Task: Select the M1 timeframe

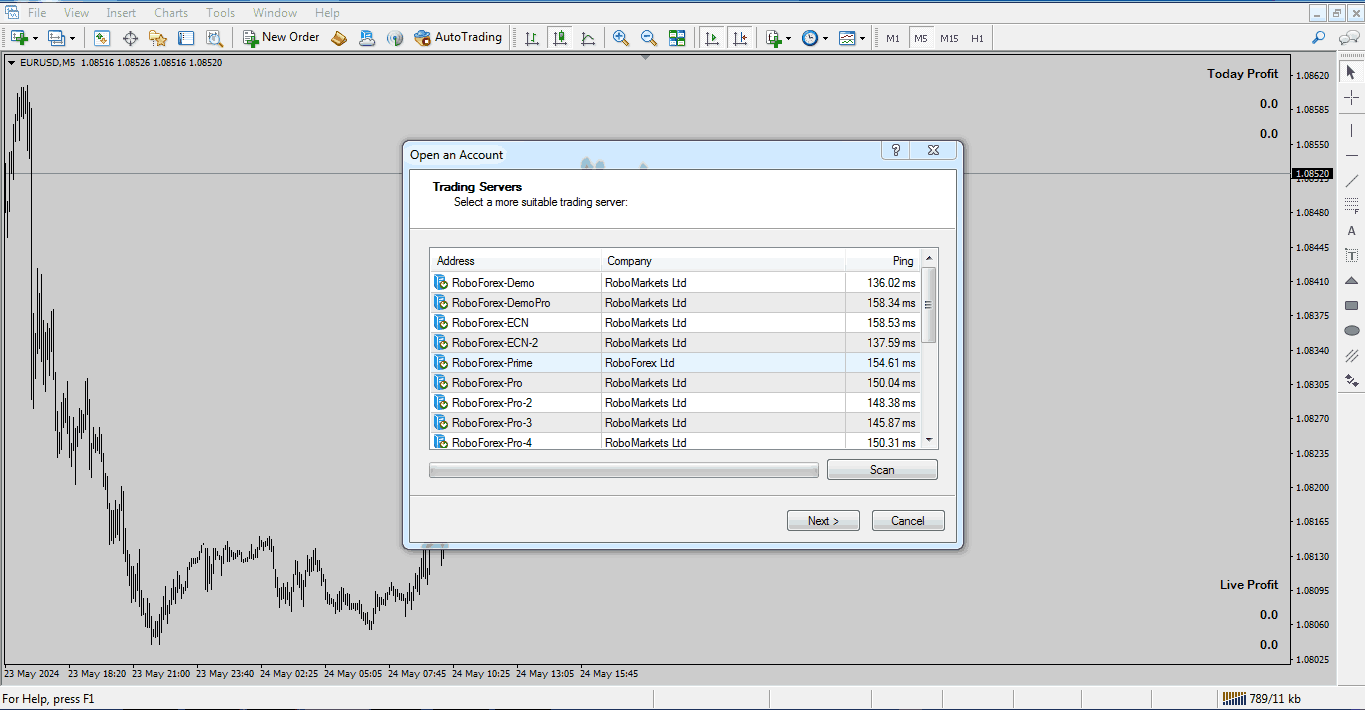Action: click(x=893, y=38)
